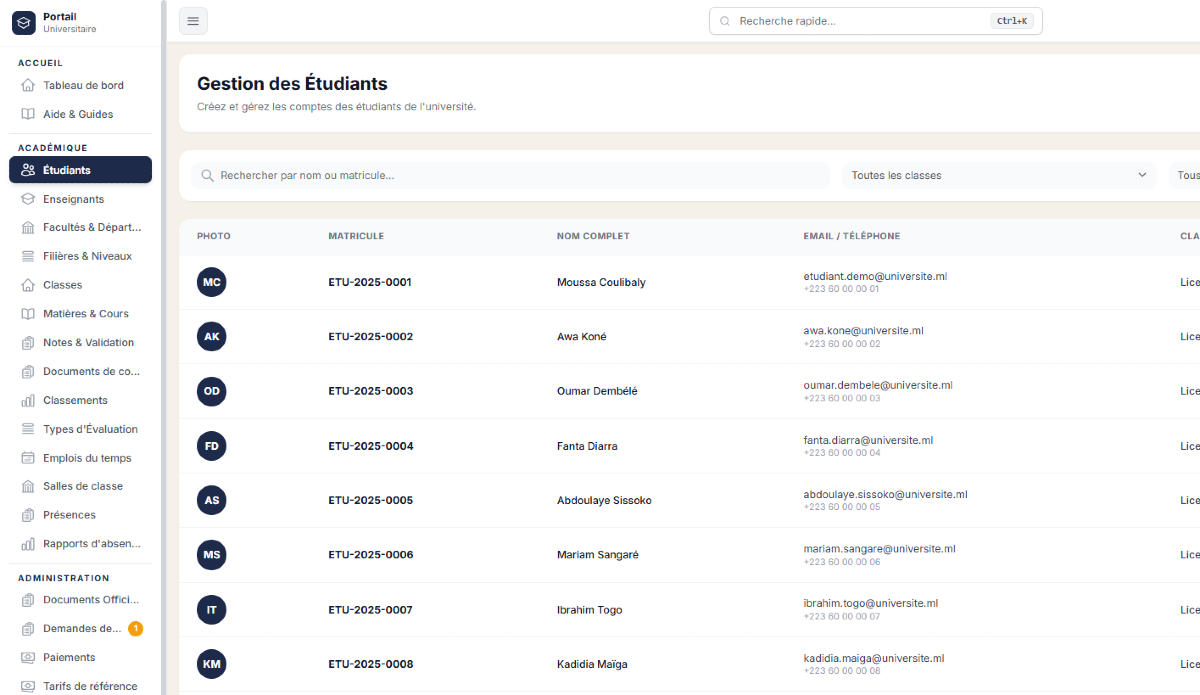The width and height of the screenshot is (1200, 695).
Task: Click the name Oumar Dembélé
Action: pos(597,391)
